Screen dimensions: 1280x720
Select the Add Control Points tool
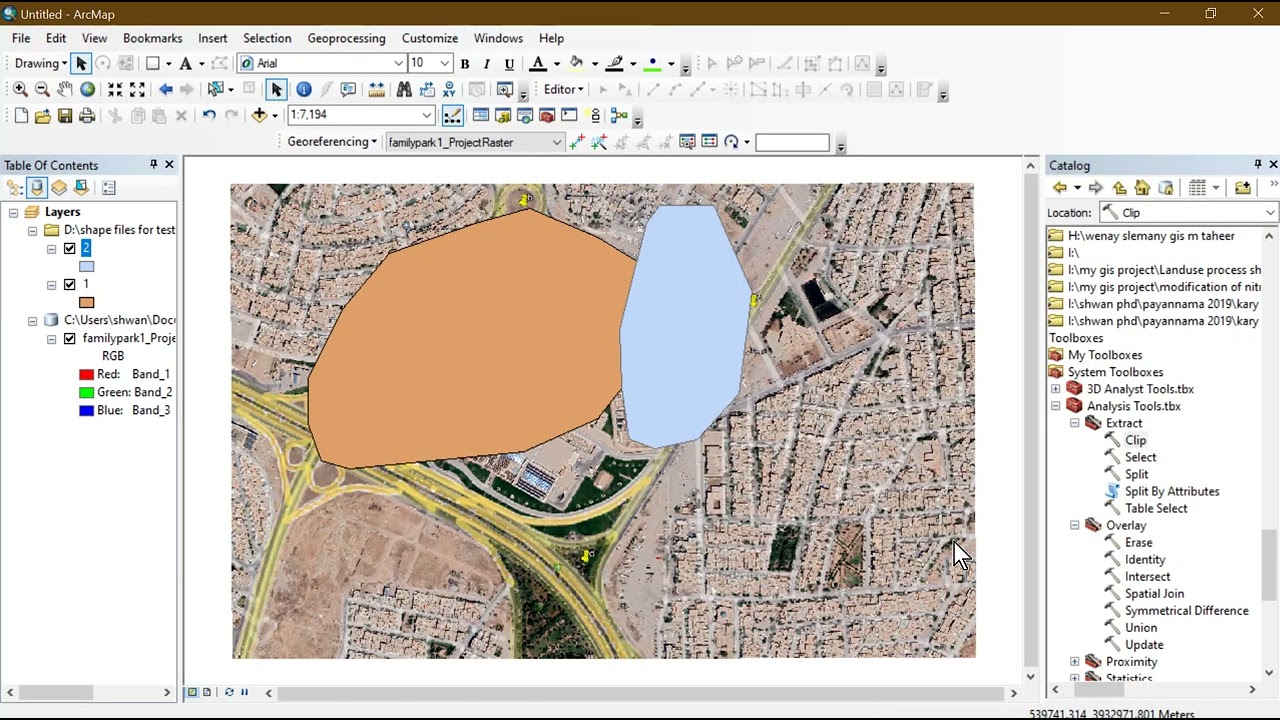click(577, 142)
